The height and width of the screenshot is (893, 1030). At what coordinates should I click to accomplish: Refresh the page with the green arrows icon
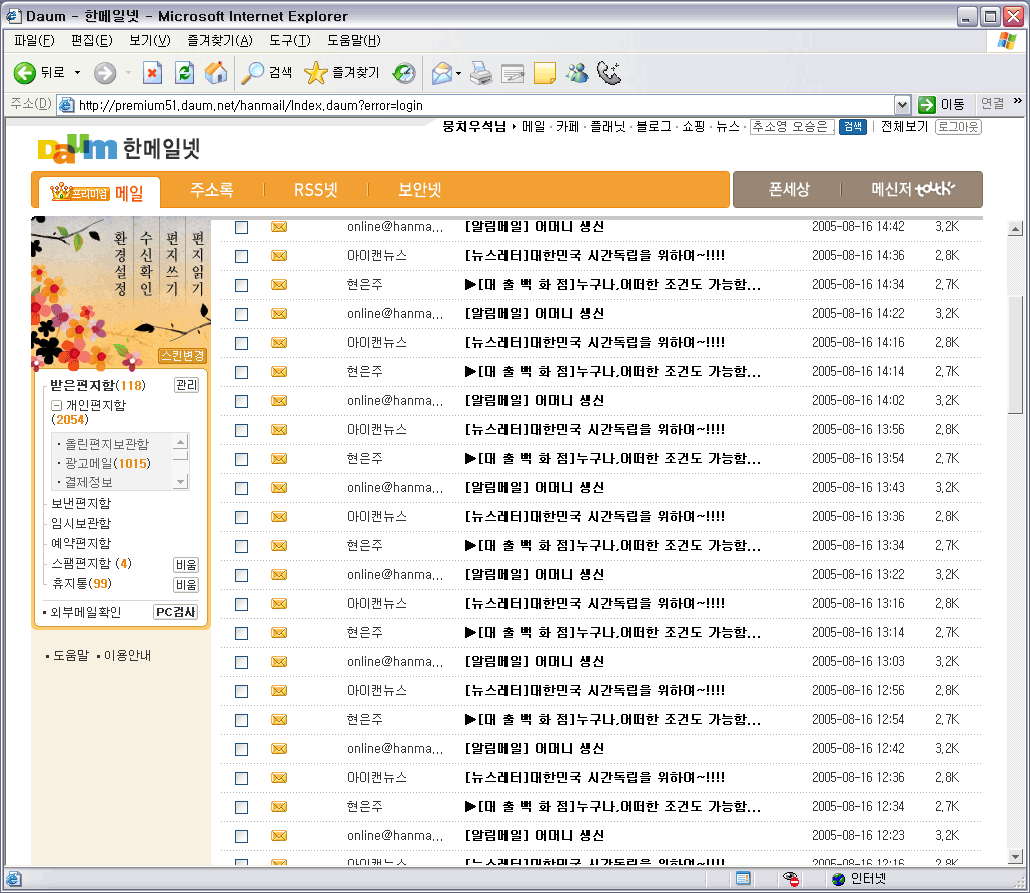point(185,73)
